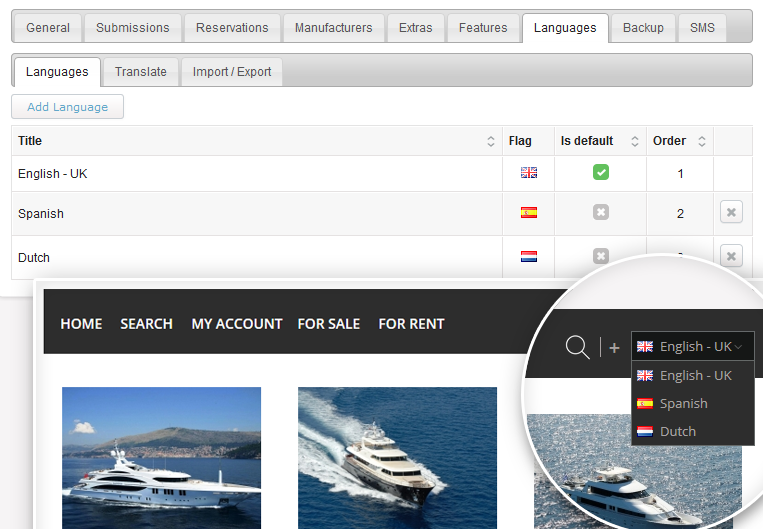Click the plus icon beside search
763x529 pixels.
[615, 348]
